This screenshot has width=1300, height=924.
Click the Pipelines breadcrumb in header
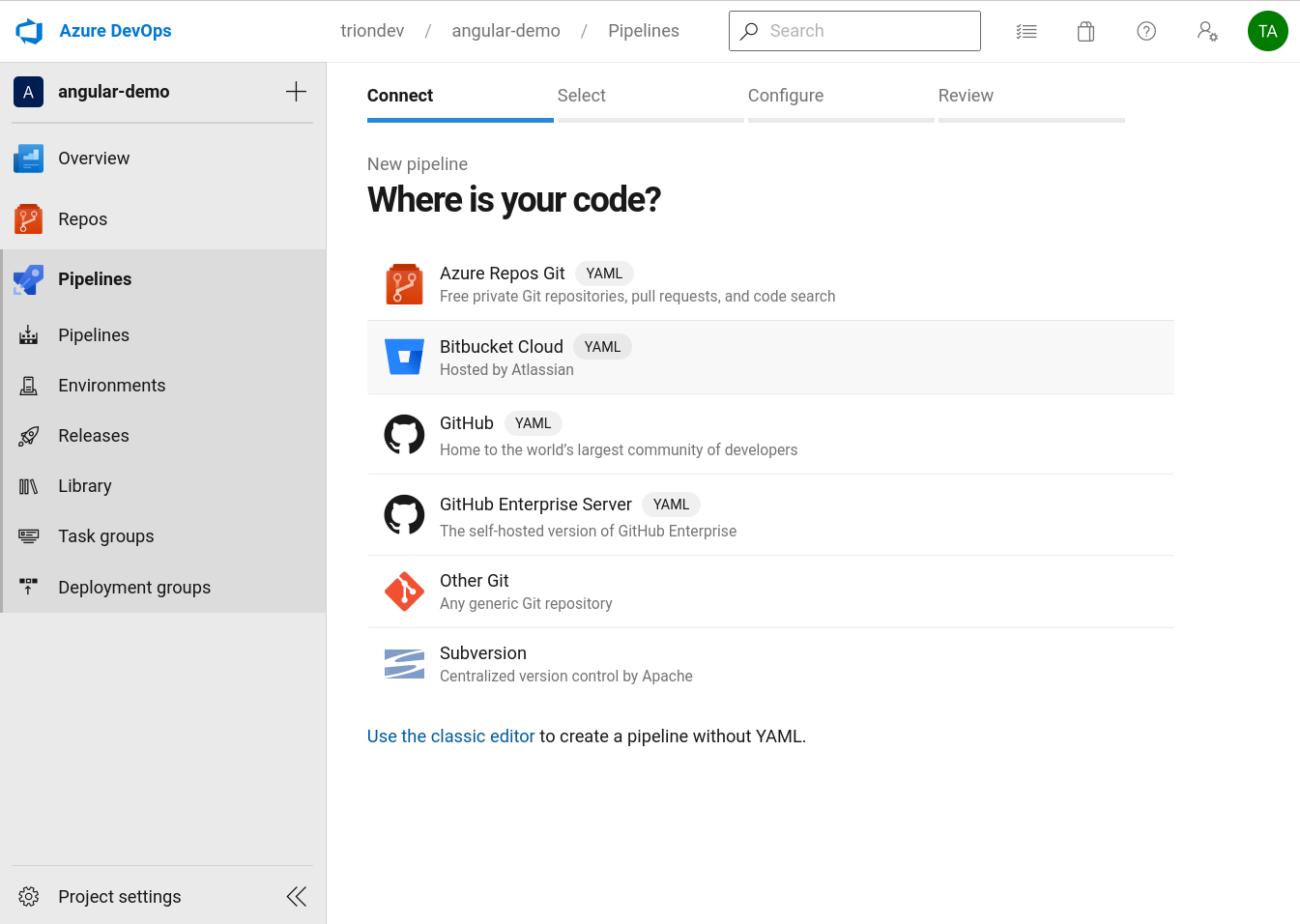(x=644, y=31)
